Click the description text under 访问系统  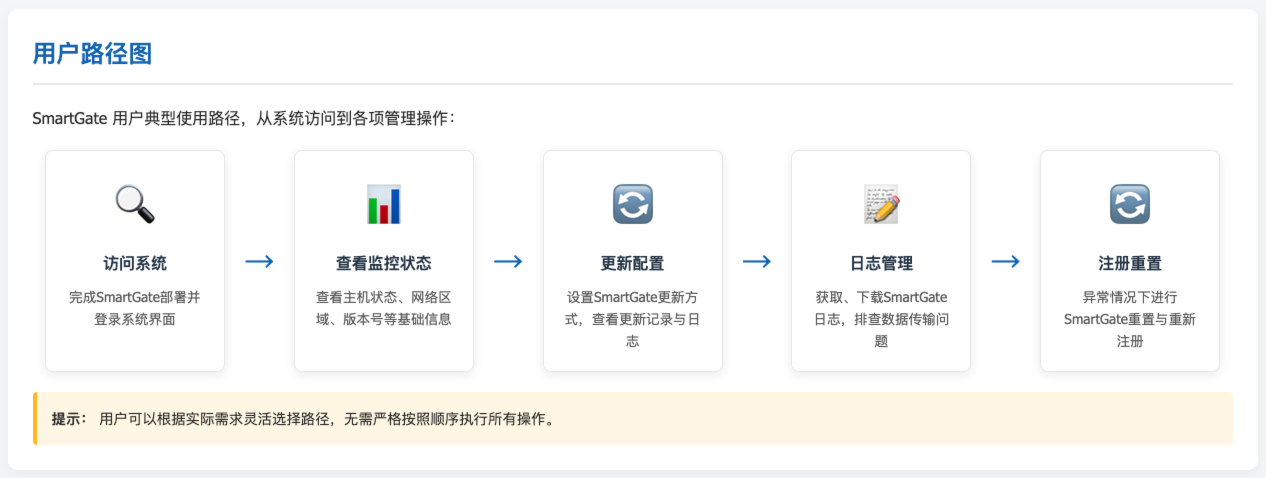[135, 308]
